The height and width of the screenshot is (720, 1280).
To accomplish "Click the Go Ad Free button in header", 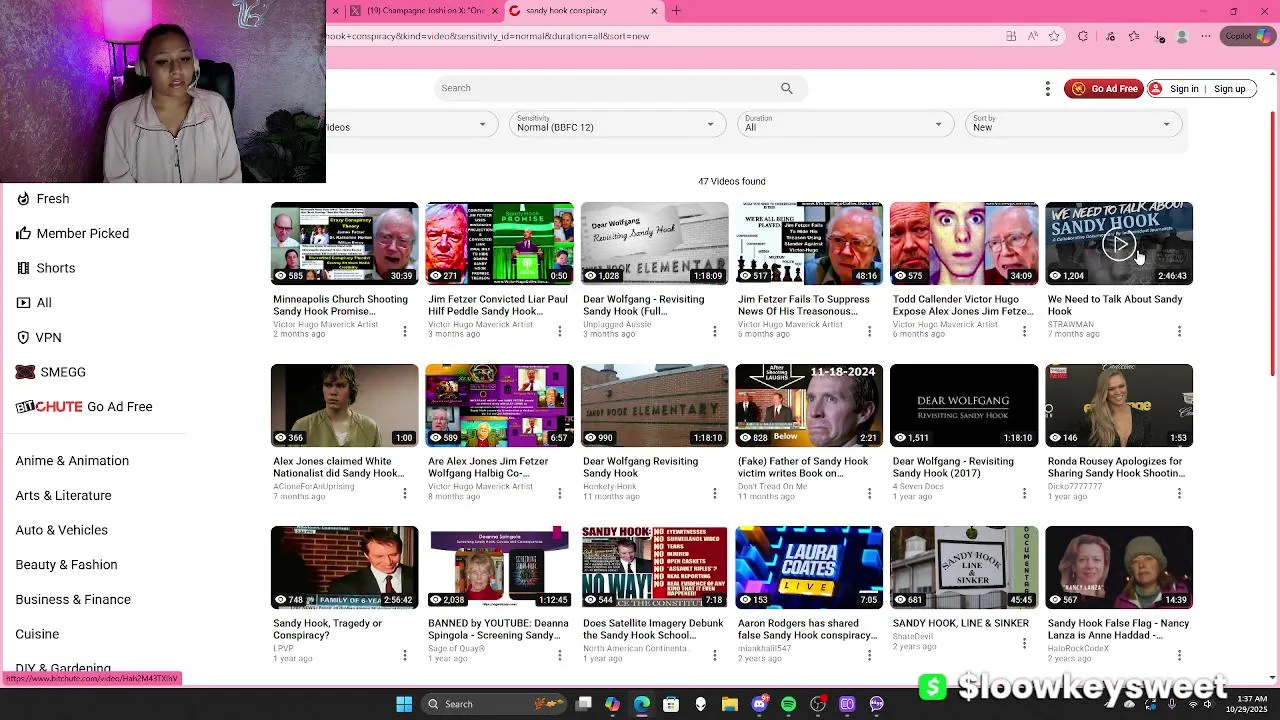I will click(1104, 89).
